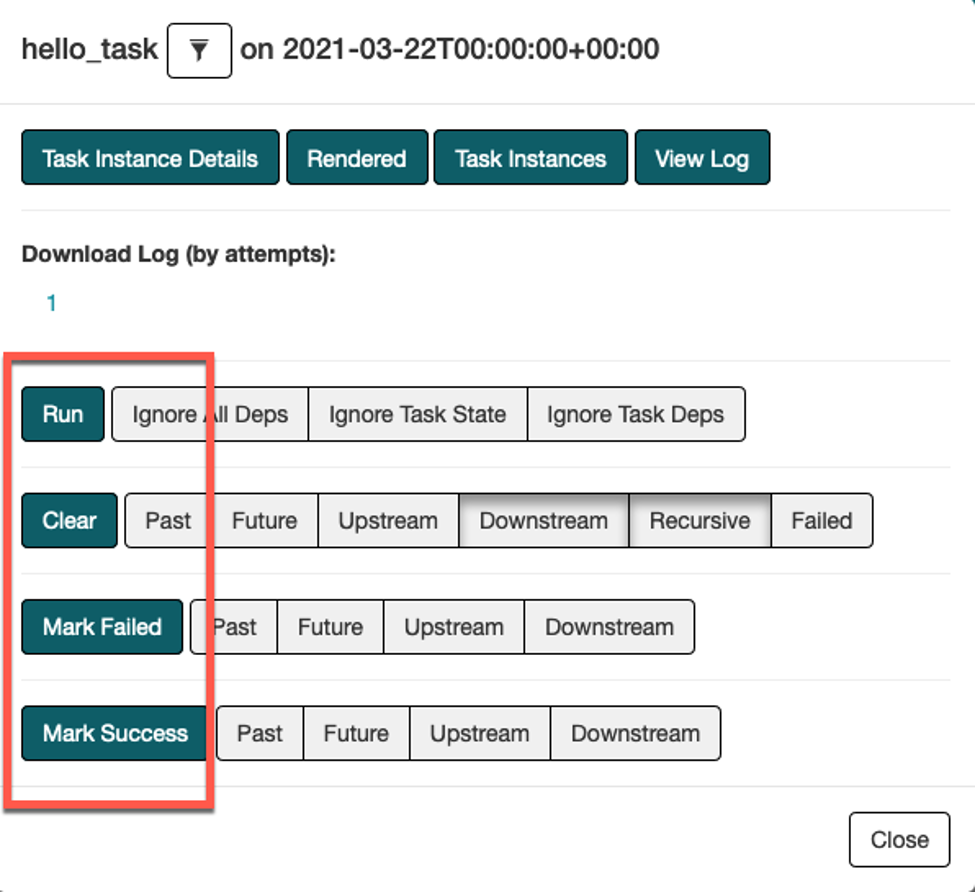The image size is (977, 893).
Task: Toggle Past in the Clear row
Action: click(168, 521)
